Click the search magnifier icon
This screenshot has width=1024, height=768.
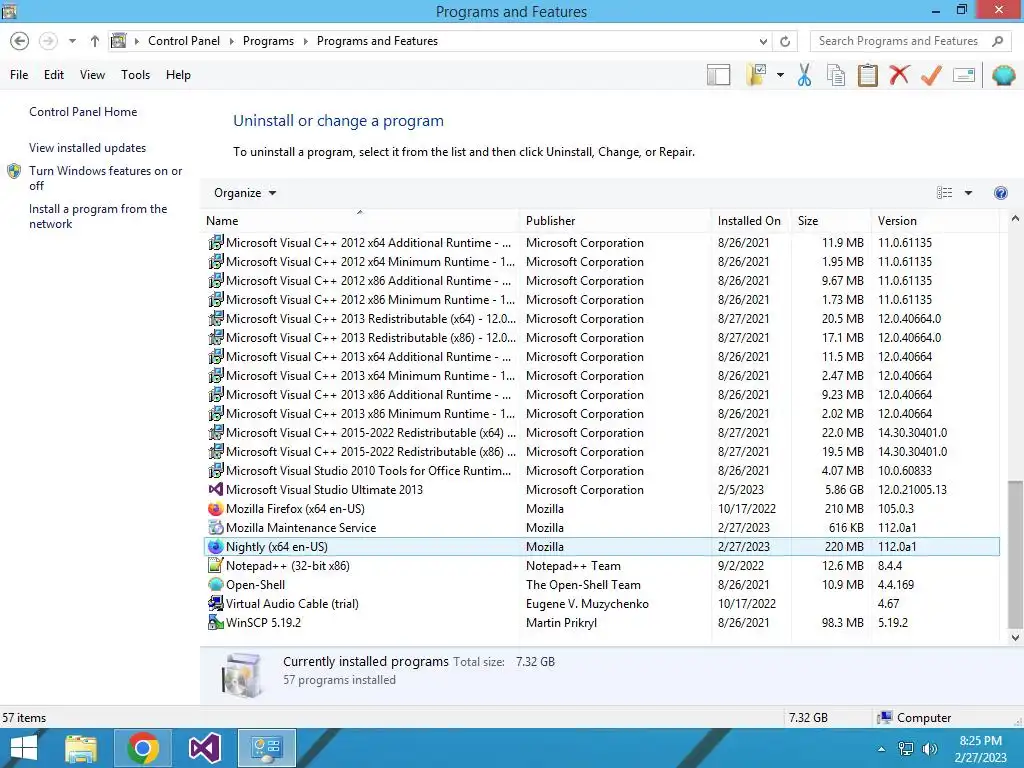(x=997, y=41)
